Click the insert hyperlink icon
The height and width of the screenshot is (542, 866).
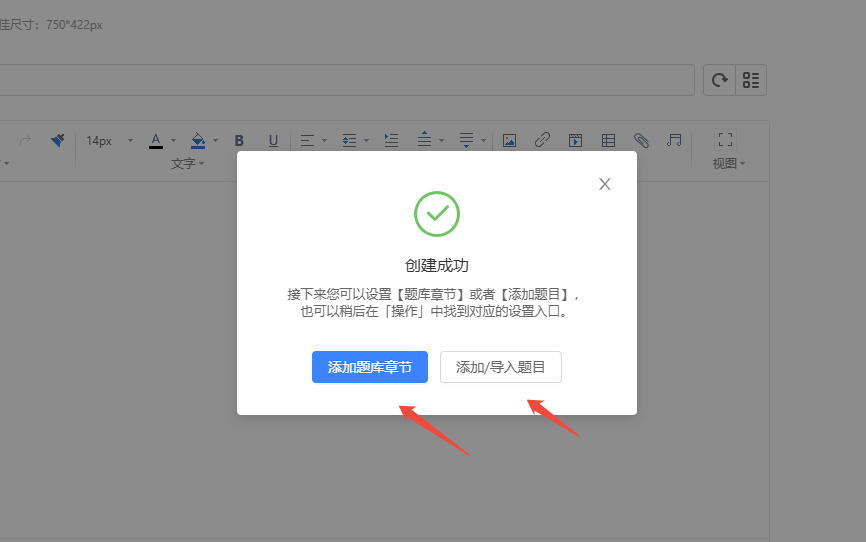click(542, 140)
